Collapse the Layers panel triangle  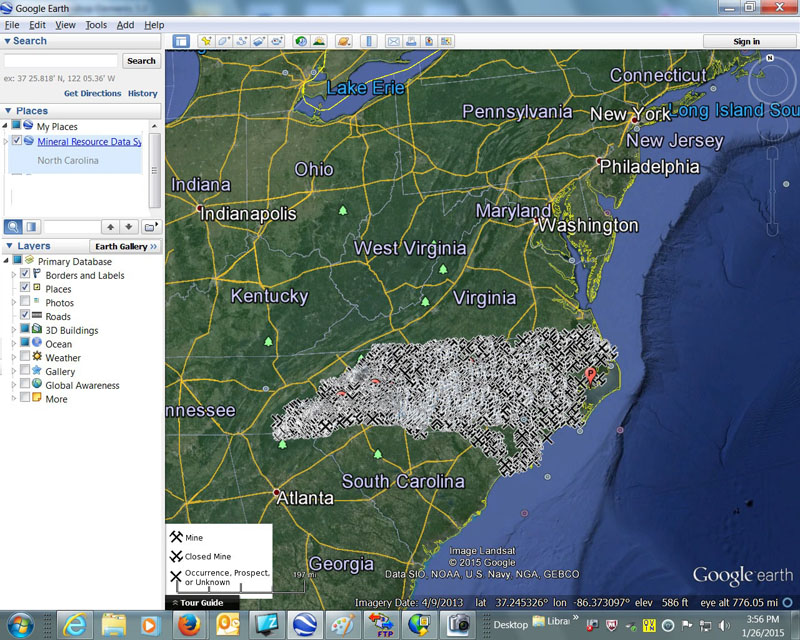pos(9,245)
